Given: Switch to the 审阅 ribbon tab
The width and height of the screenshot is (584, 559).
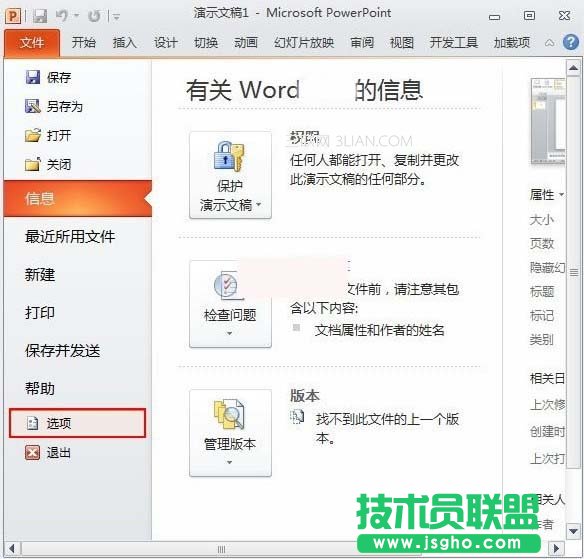Looking at the screenshot, I should pos(362,43).
